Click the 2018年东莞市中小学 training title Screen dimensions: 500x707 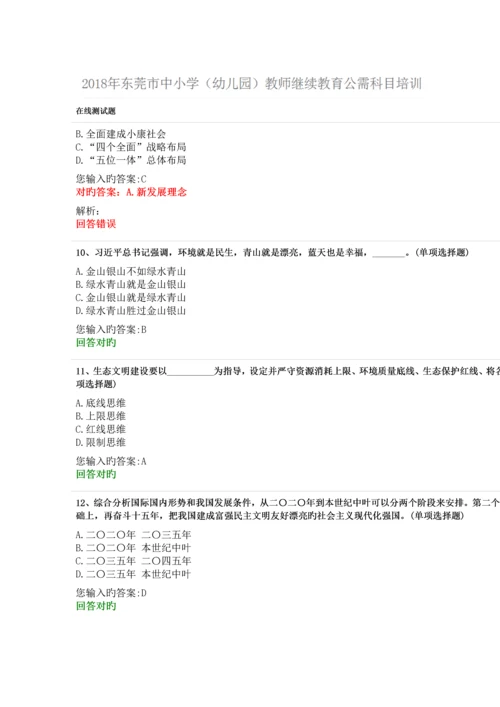tap(251, 84)
